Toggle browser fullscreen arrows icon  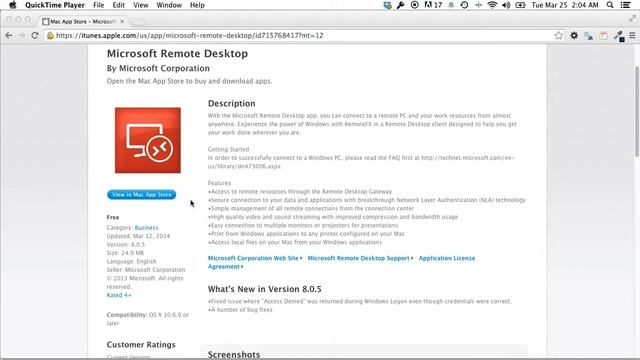(x=632, y=18)
